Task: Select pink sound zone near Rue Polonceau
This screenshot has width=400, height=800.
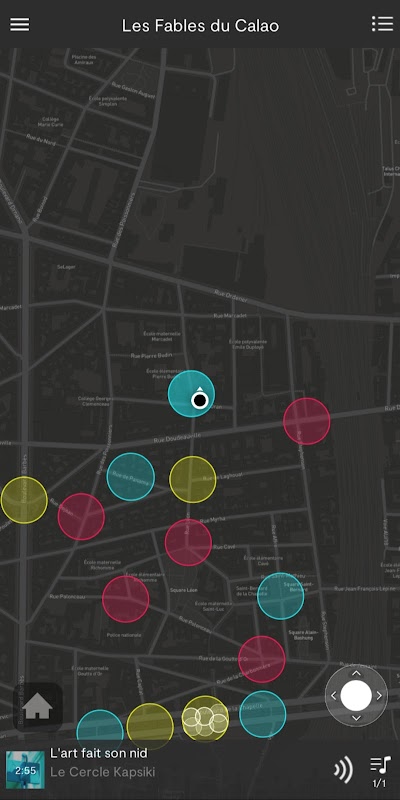Action: (126, 599)
